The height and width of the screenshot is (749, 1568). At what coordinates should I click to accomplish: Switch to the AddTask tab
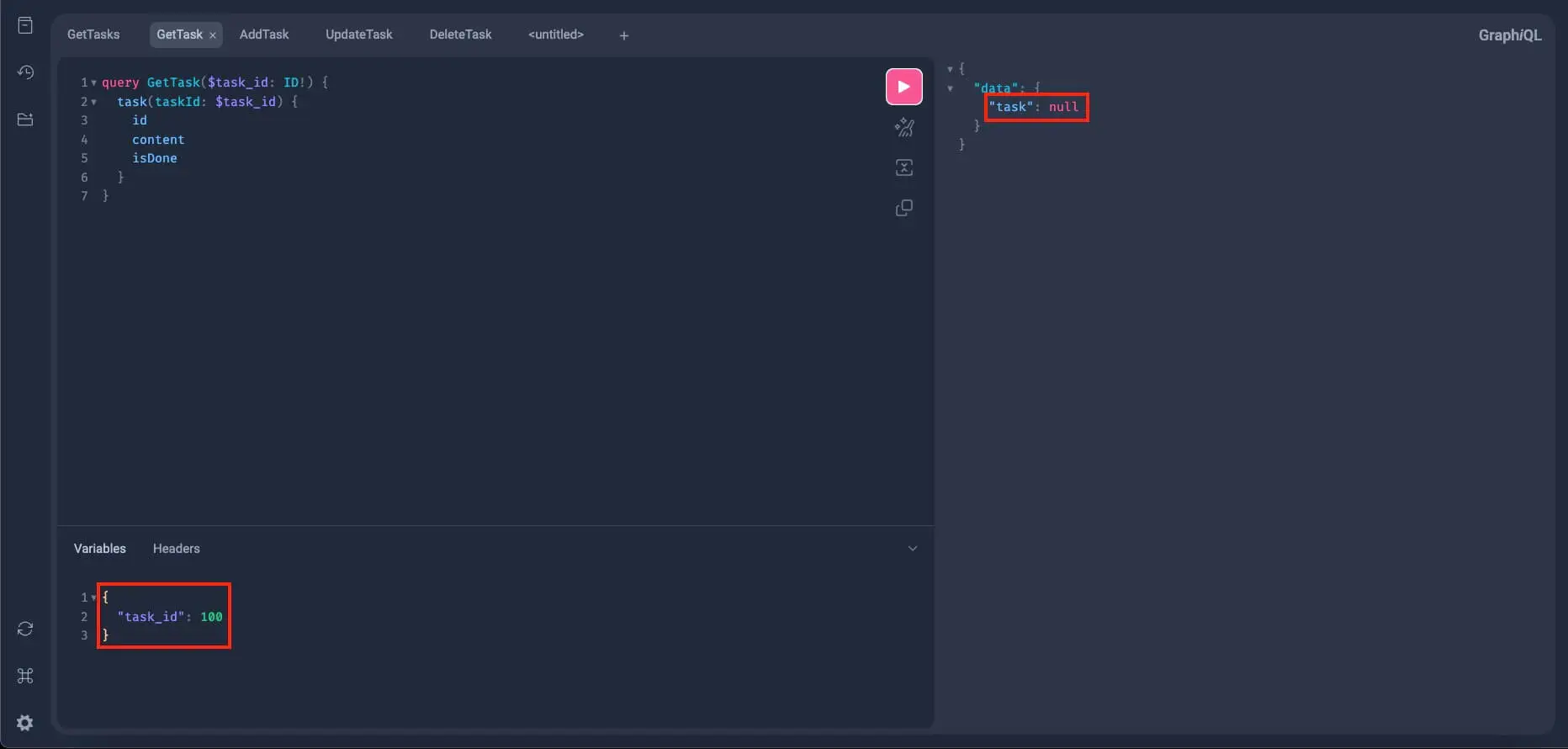coord(263,35)
